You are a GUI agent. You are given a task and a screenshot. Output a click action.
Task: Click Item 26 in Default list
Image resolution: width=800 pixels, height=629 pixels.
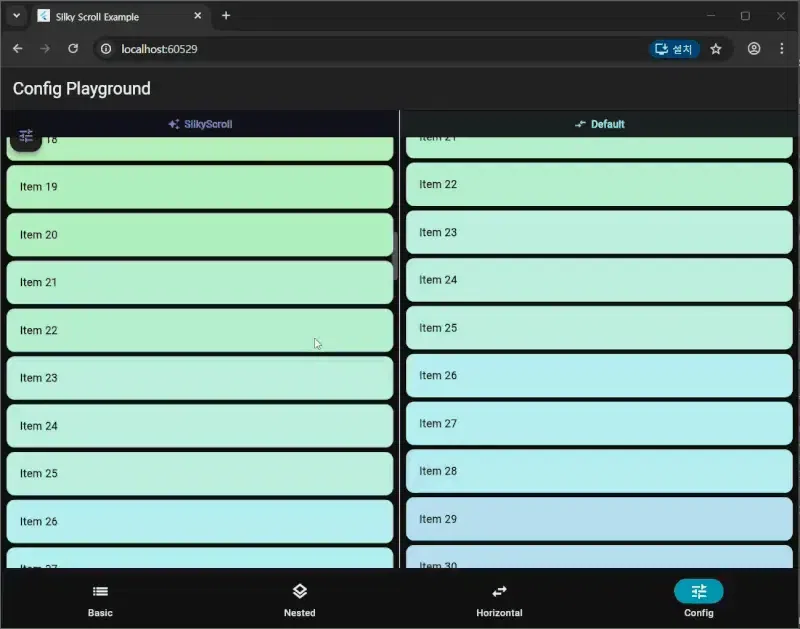(599, 375)
